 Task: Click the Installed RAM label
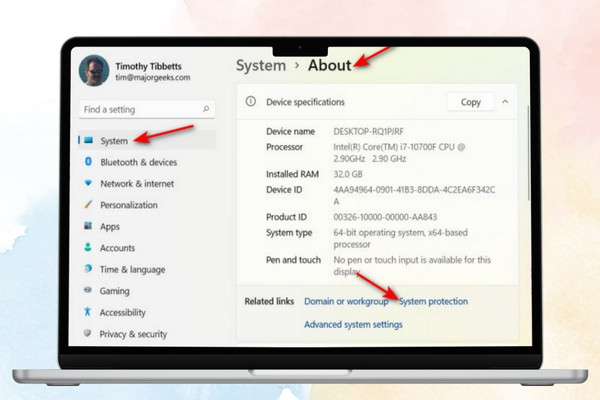(292, 174)
